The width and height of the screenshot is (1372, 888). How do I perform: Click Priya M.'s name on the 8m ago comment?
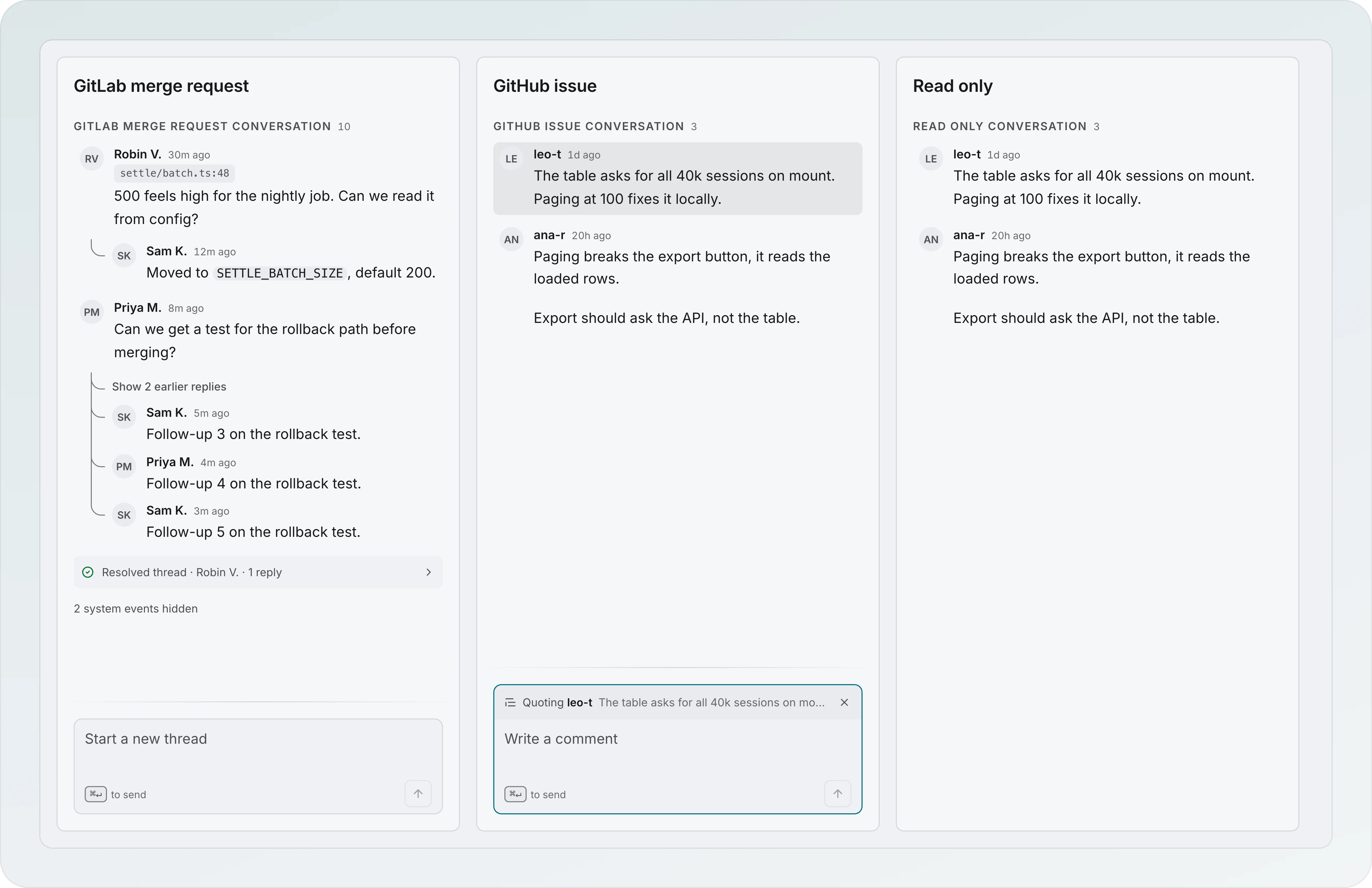click(x=137, y=307)
